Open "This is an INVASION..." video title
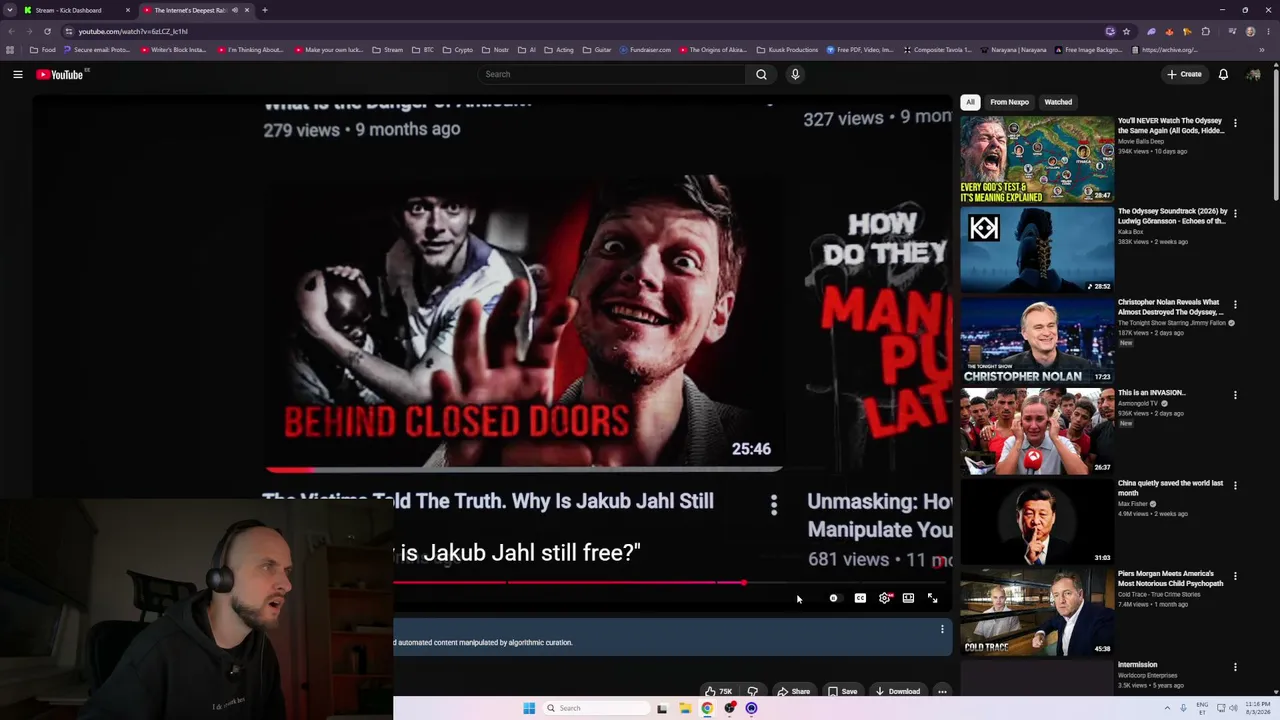 pyautogui.click(x=1152, y=393)
